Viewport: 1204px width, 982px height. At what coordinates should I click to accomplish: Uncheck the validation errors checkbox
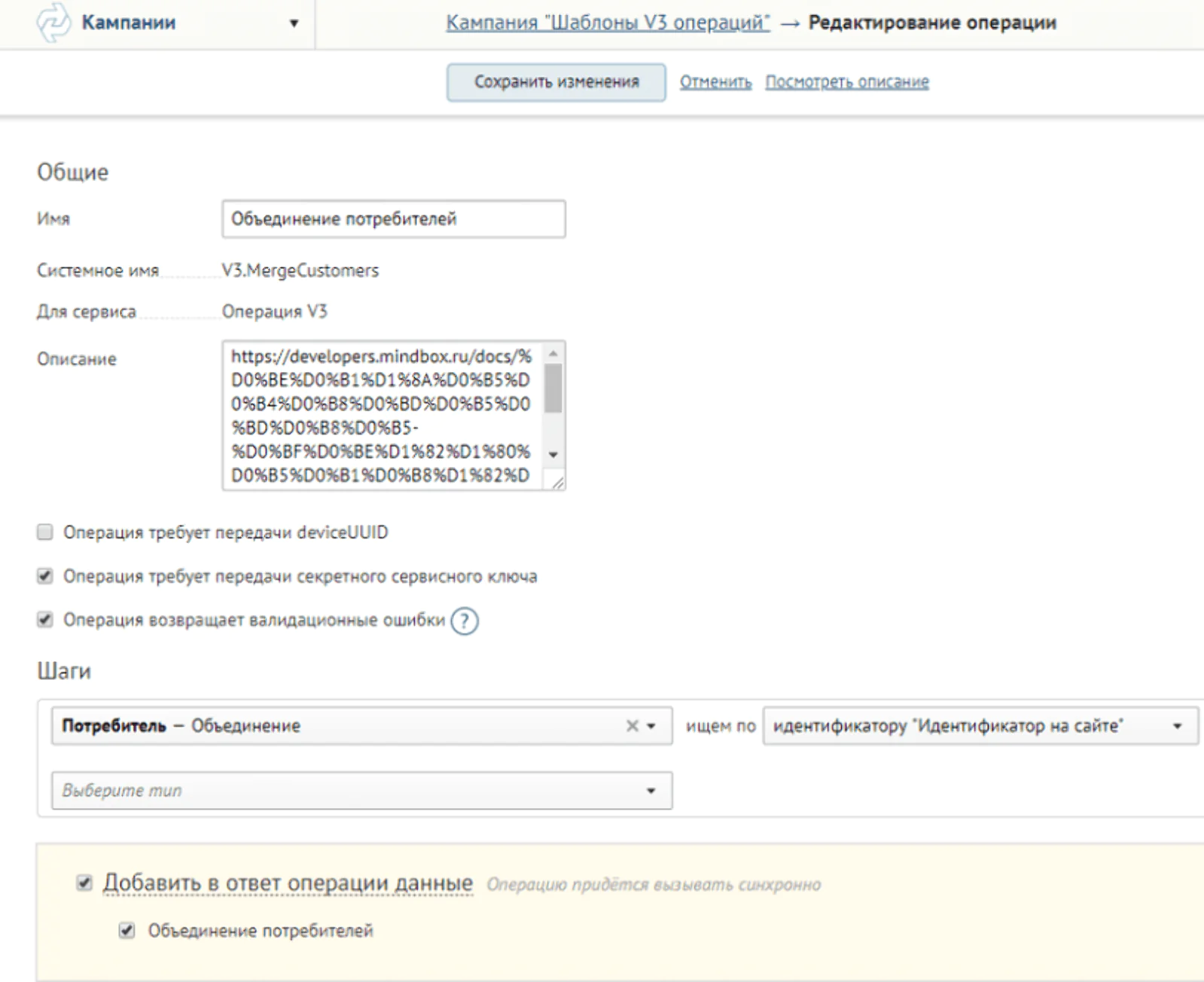[x=45, y=620]
